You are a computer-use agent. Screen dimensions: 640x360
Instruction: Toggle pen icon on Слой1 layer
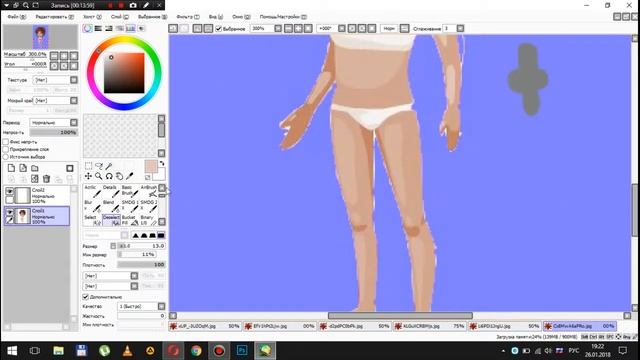[x=9, y=220]
